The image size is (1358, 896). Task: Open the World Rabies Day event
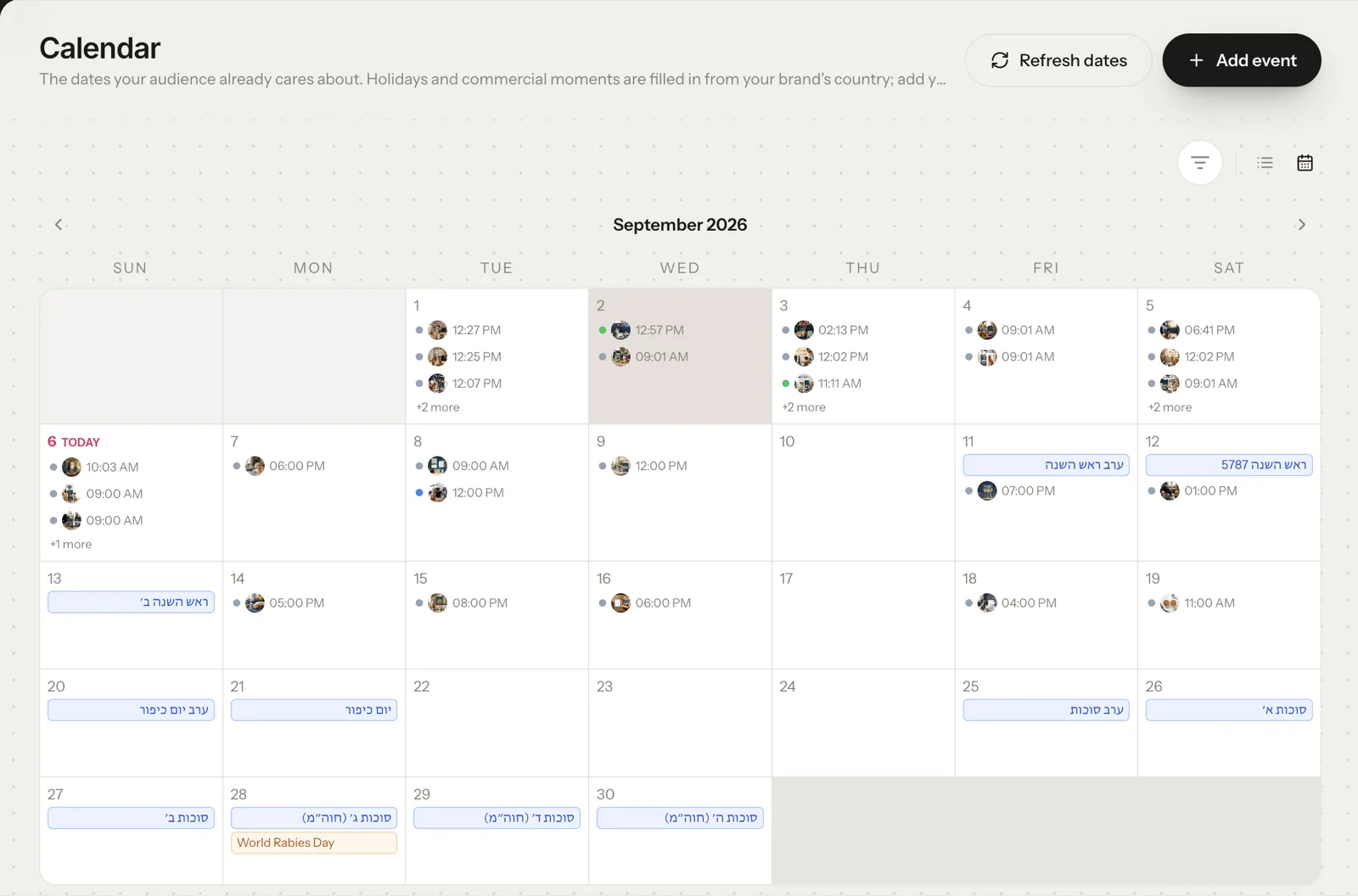pyautogui.click(x=314, y=843)
